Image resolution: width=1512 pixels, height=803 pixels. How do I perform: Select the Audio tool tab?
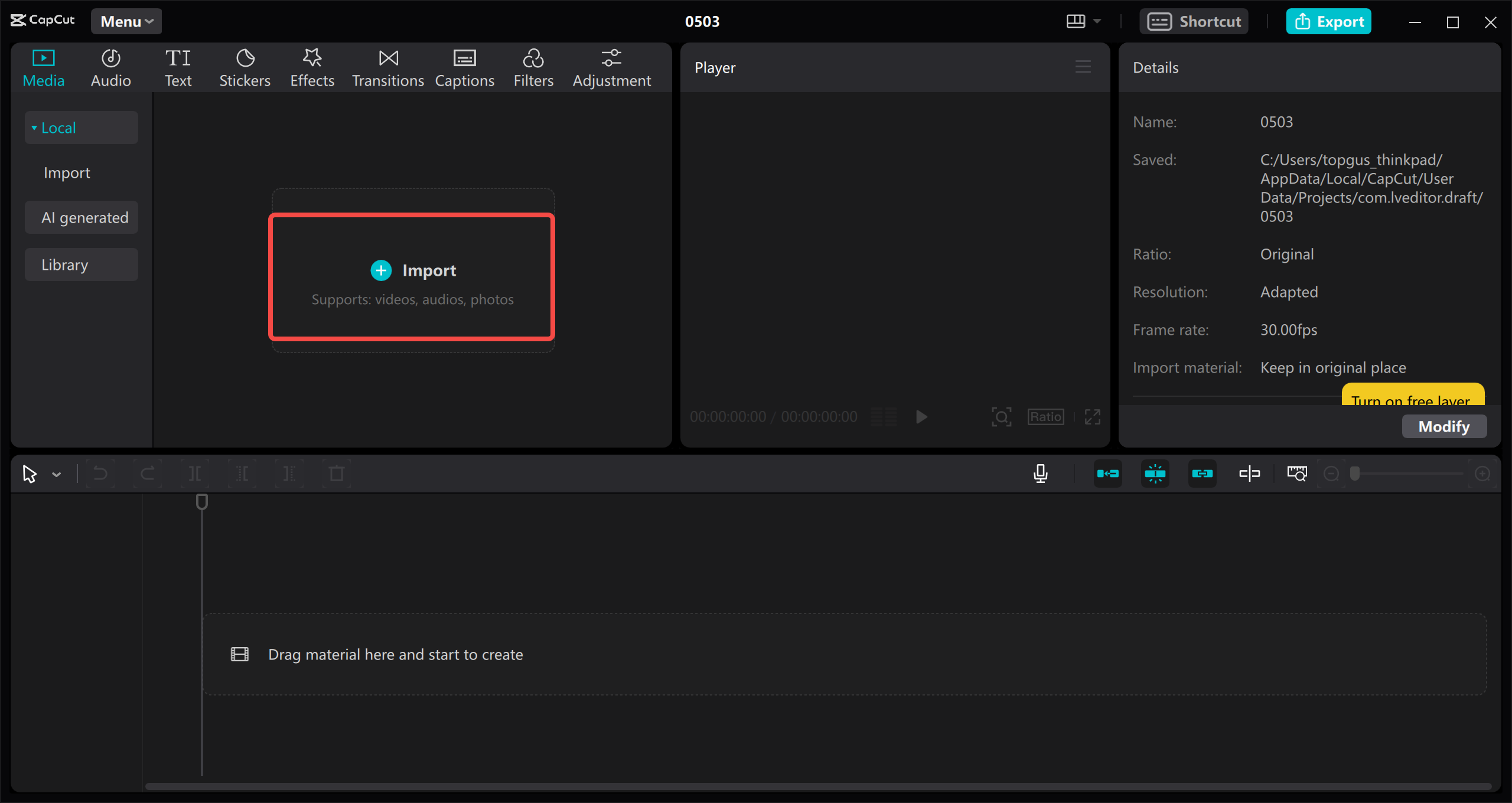click(x=110, y=67)
